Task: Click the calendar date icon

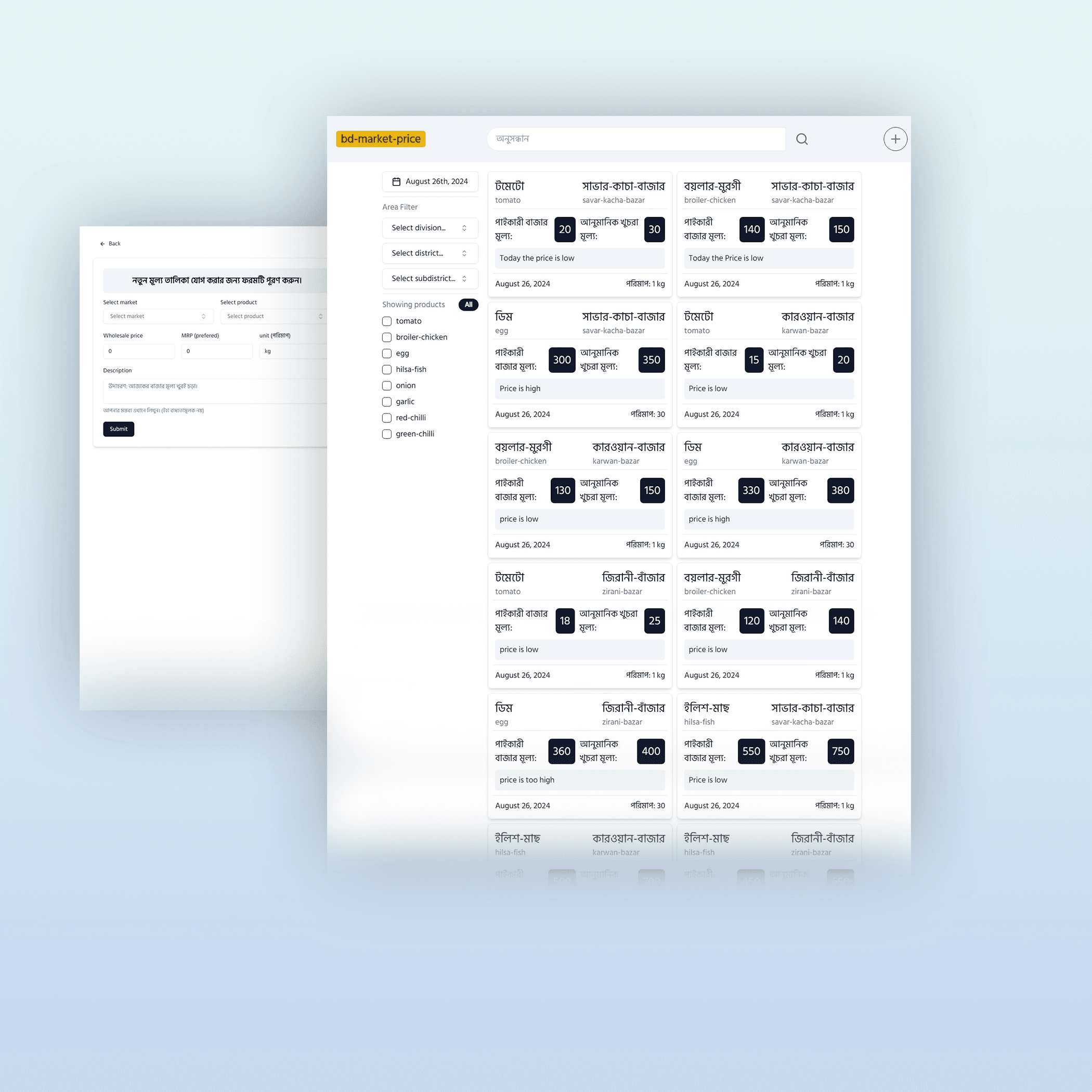Action: pos(395,181)
